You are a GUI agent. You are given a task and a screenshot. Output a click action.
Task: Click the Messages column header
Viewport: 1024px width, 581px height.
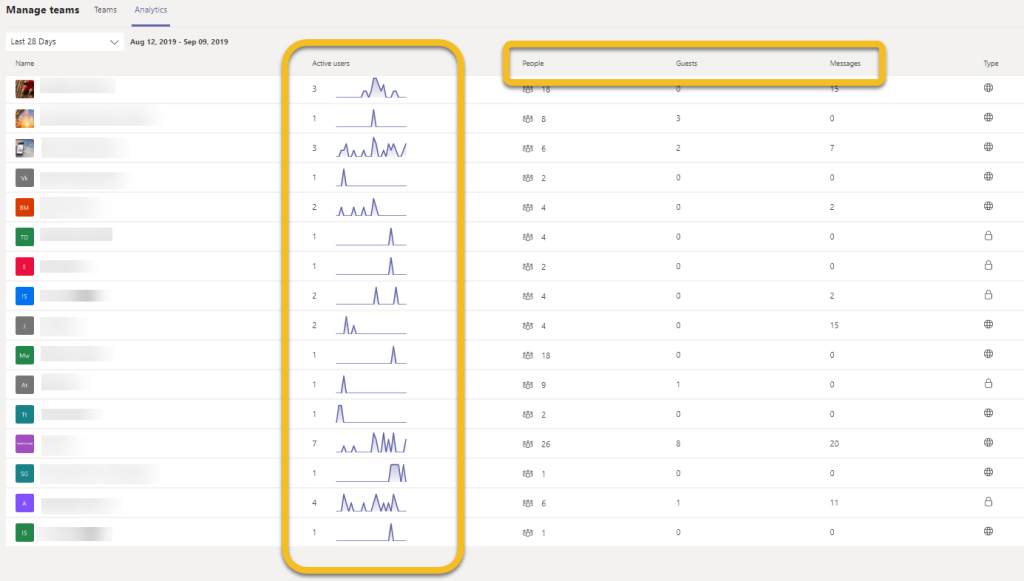pyautogui.click(x=846, y=63)
